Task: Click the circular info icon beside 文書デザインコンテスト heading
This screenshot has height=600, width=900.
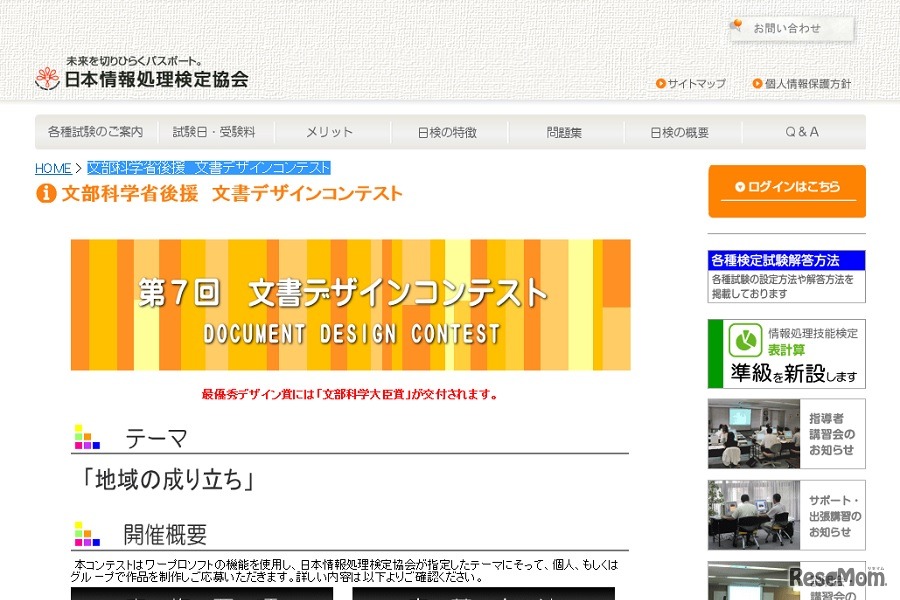Action: tap(45, 194)
